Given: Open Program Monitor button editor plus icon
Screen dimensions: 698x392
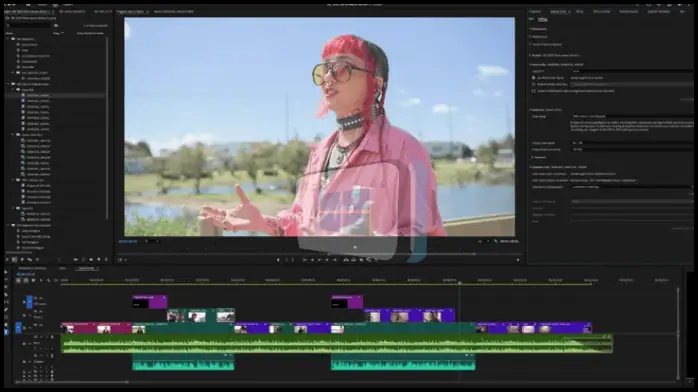Looking at the screenshot, I should (518, 260).
